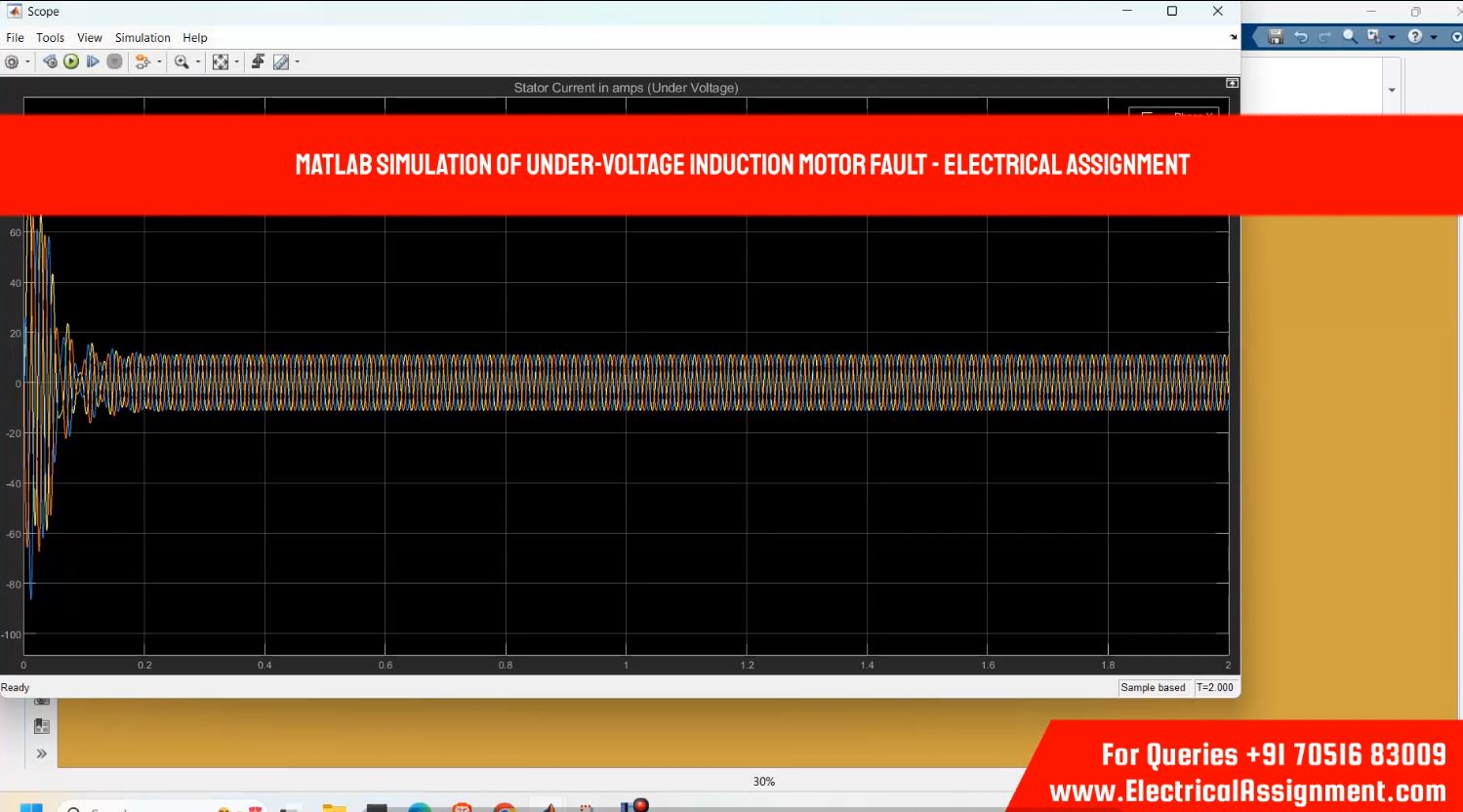Click the Undo arrow in Simulink toolbar
The image size is (1463, 812).
pos(1300,37)
